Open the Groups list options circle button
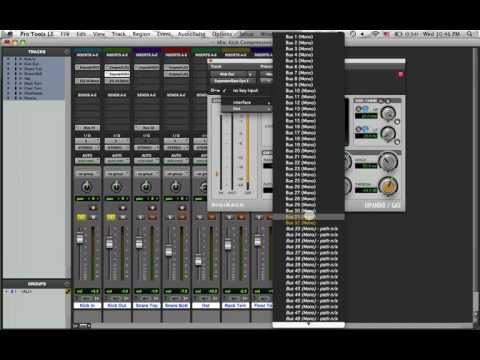Viewport: 480px width, 360px height. click(67, 284)
